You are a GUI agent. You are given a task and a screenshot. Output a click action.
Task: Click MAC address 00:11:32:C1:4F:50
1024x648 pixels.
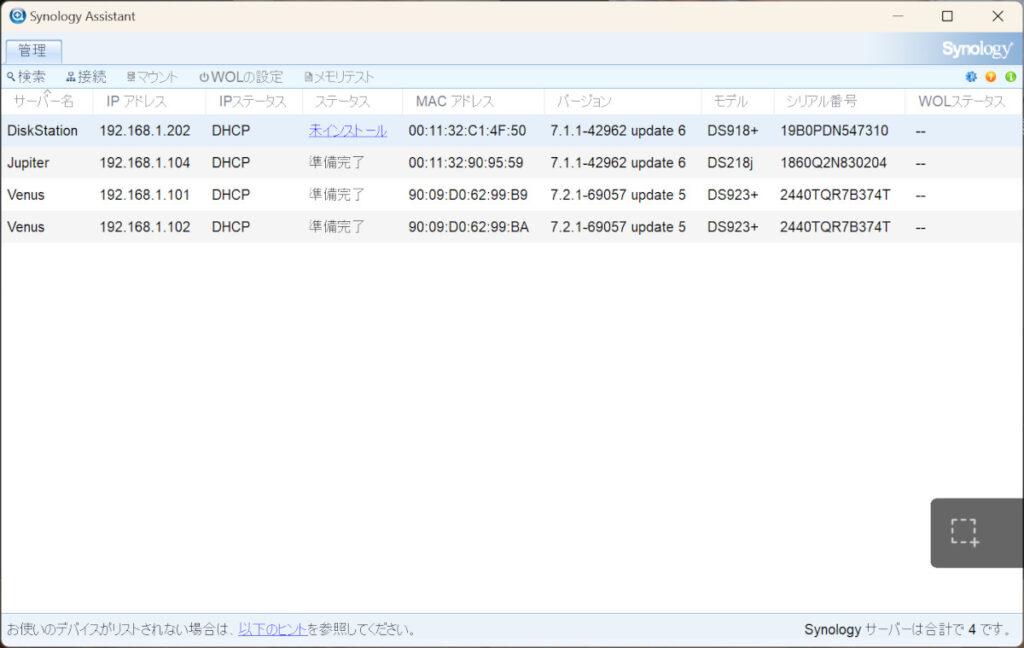[x=467, y=131]
